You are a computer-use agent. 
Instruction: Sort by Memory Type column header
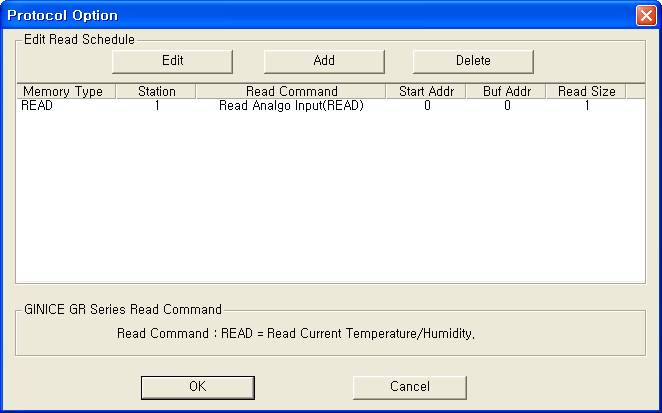64,92
